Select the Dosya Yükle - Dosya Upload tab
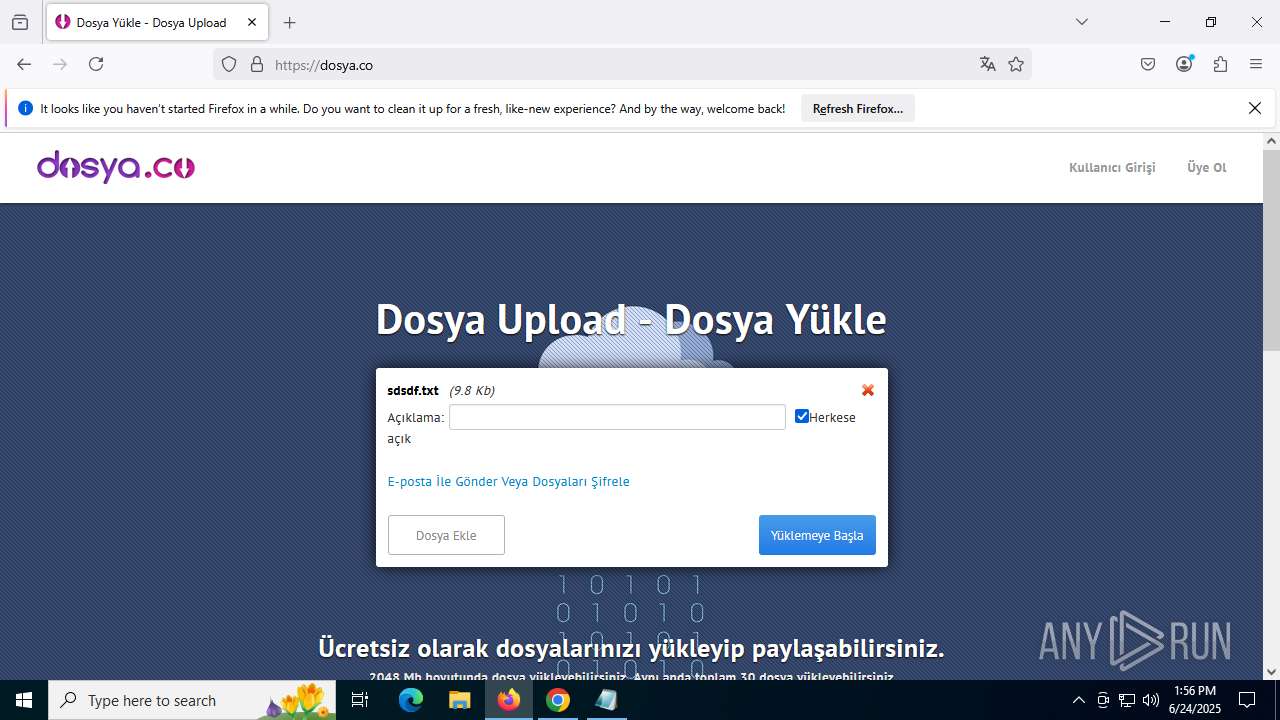 [x=157, y=22]
